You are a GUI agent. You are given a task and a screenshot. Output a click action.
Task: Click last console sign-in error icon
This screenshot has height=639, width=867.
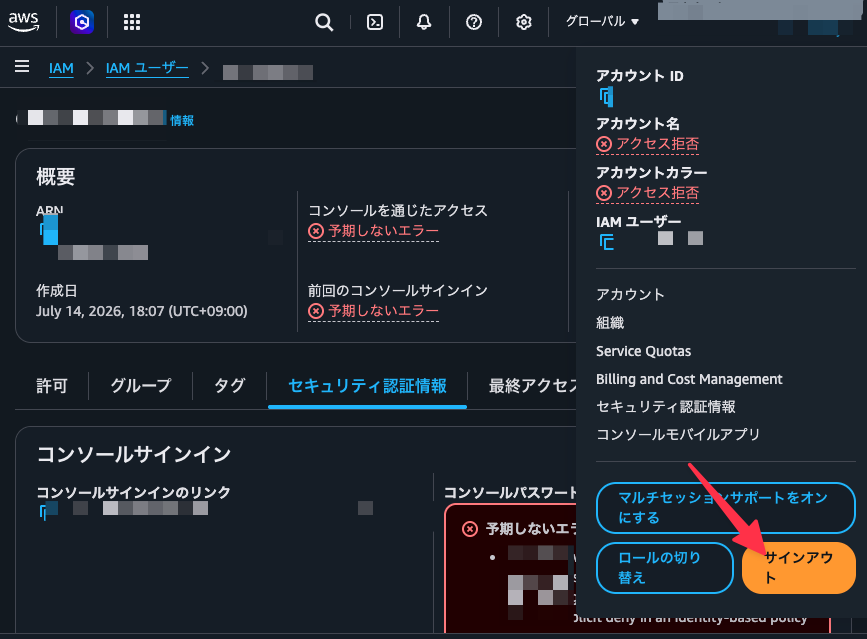(316, 311)
